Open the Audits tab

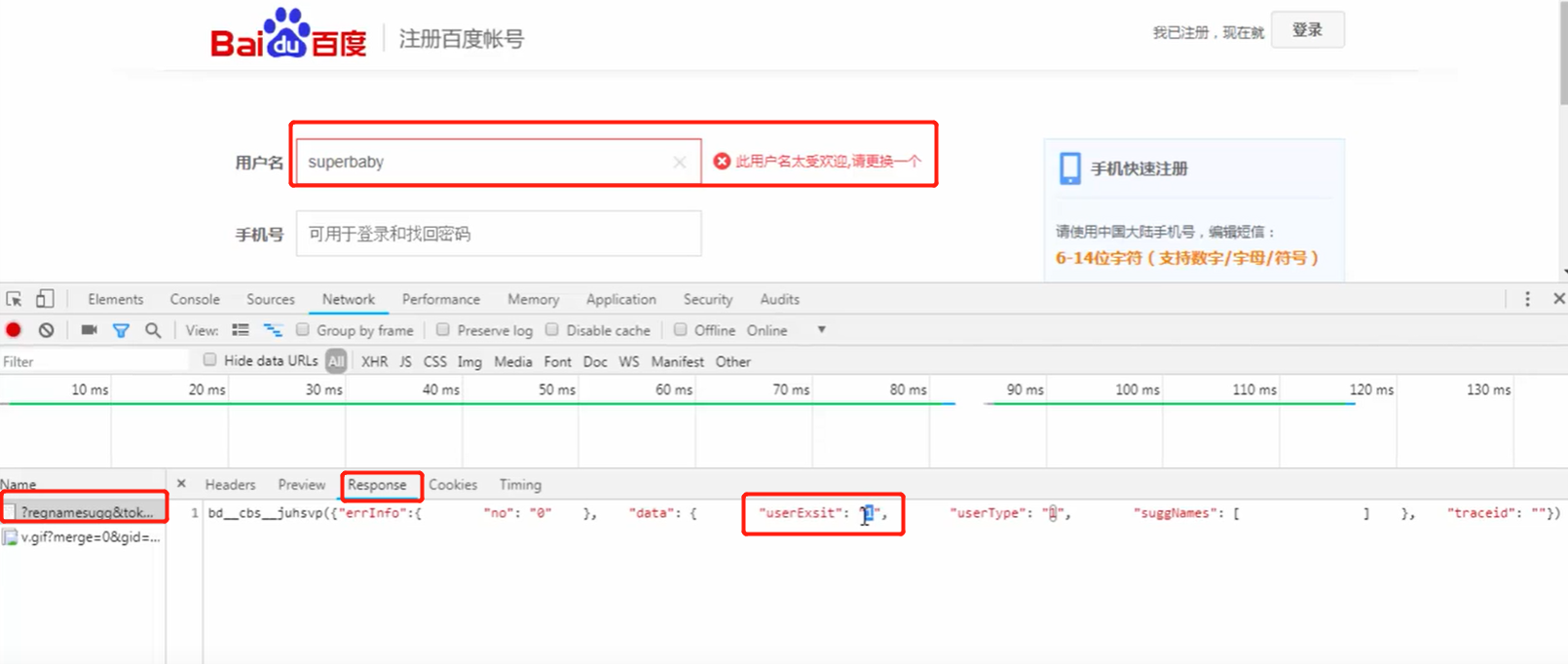tap(780, 299)
